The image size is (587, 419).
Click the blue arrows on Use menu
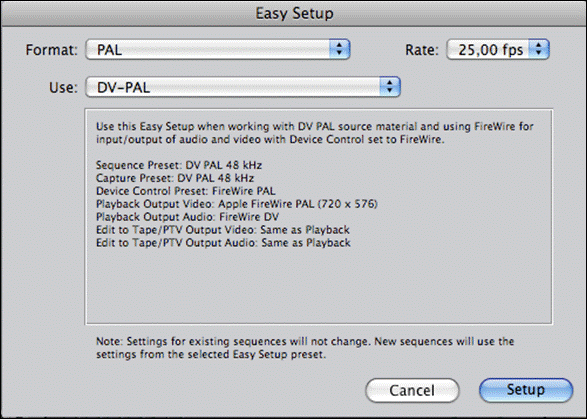(x=390, y=87)
